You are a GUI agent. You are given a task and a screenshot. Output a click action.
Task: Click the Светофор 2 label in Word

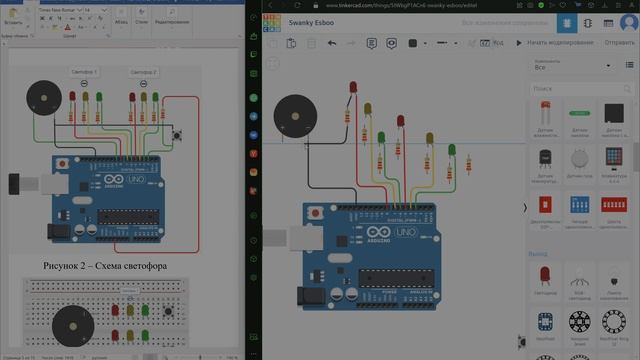(143, 72)
